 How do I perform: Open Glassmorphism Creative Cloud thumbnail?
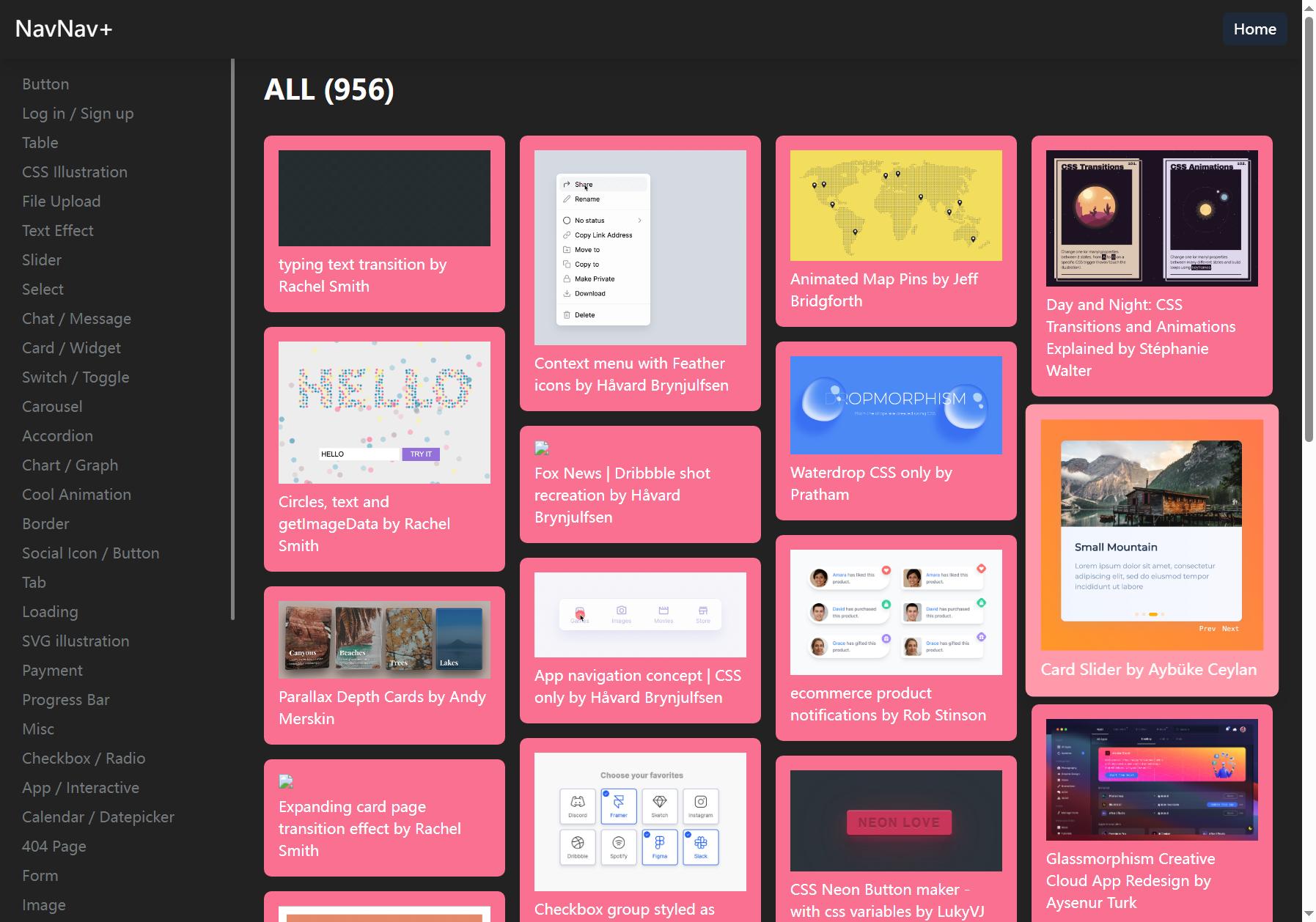coord(1152,780)
